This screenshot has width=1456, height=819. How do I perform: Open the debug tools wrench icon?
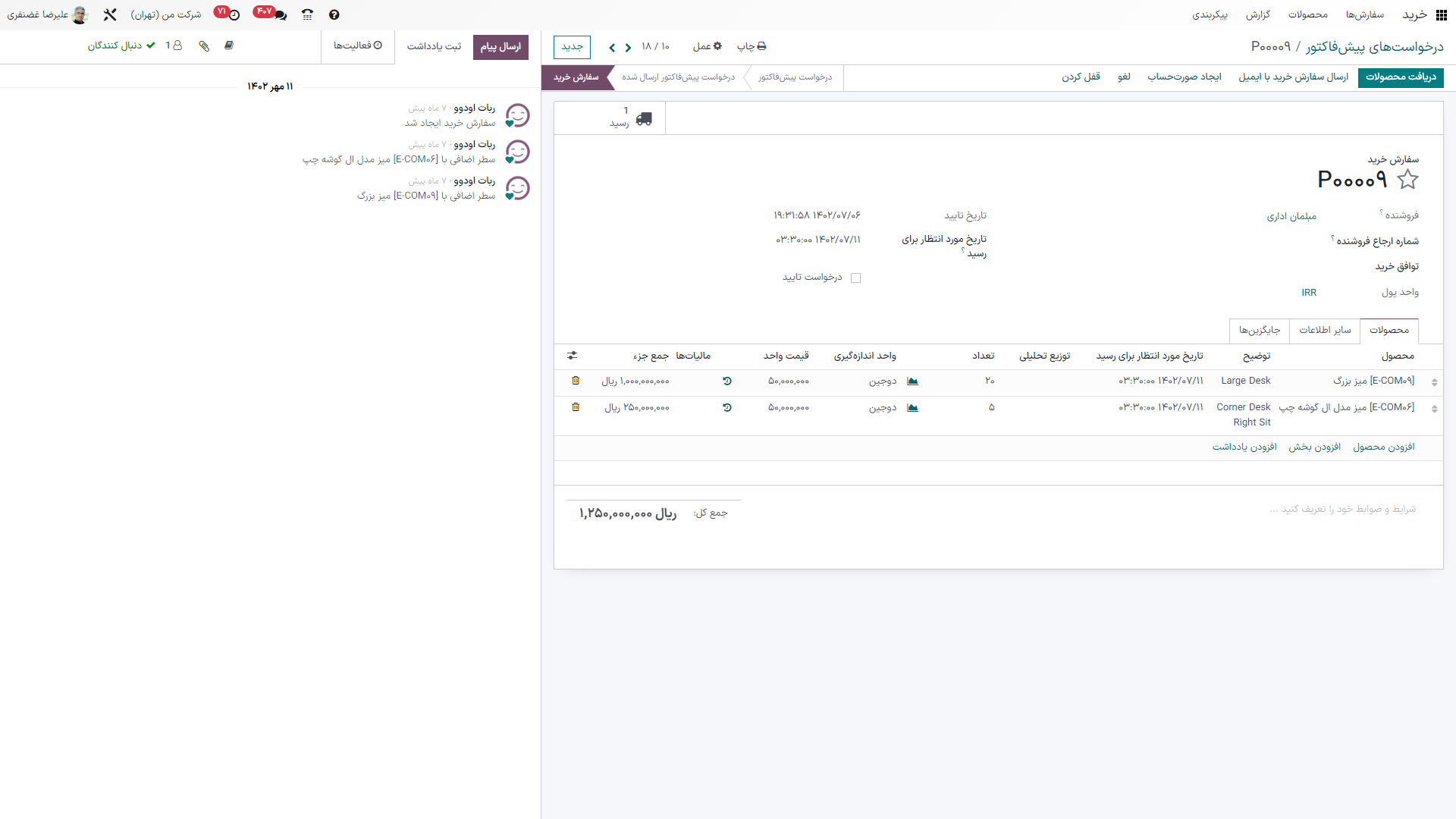point(110,14)
